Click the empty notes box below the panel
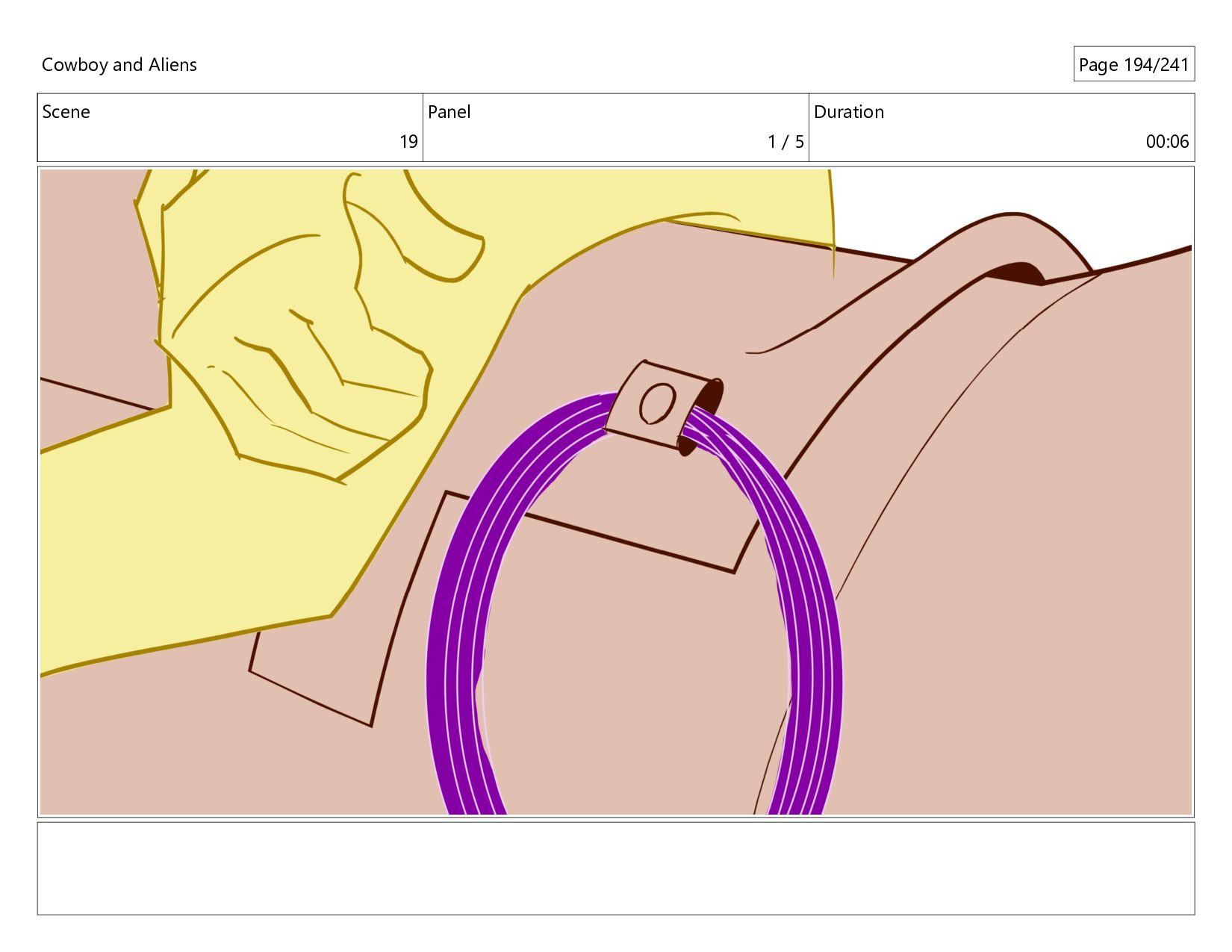Screen dimensions: 1232x952 click(x=616, y=868)
